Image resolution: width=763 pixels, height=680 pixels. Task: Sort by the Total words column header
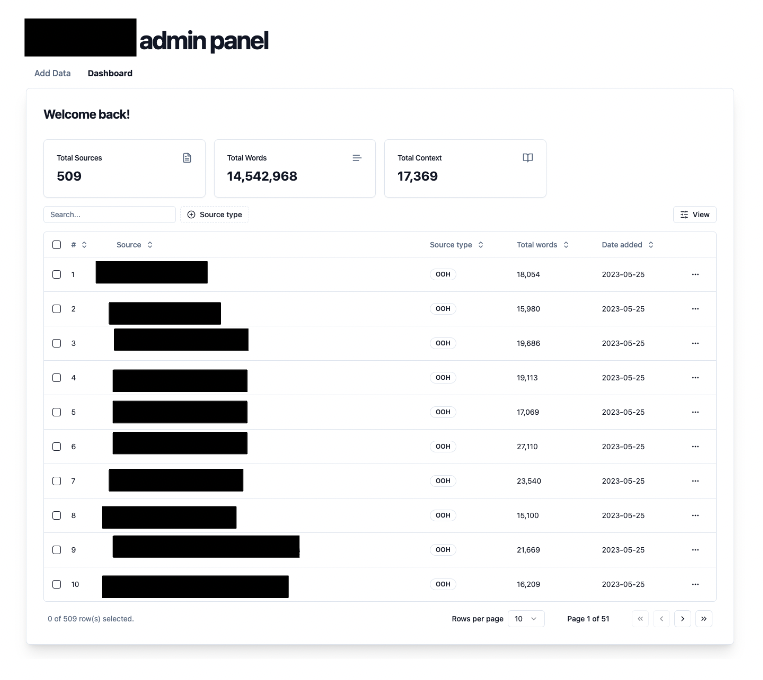click(x=542, y=245)
